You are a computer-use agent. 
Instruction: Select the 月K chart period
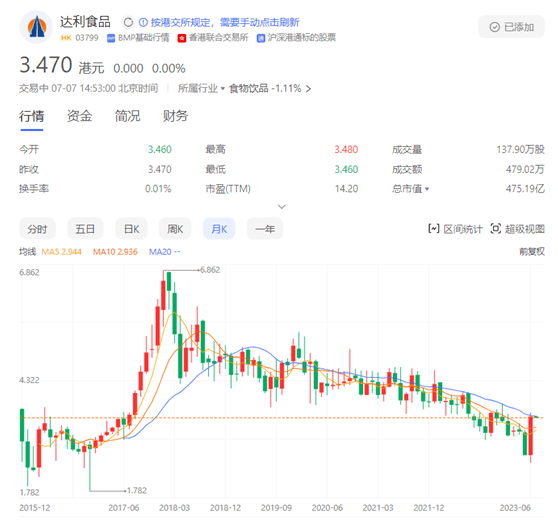[x=219, y=229]
